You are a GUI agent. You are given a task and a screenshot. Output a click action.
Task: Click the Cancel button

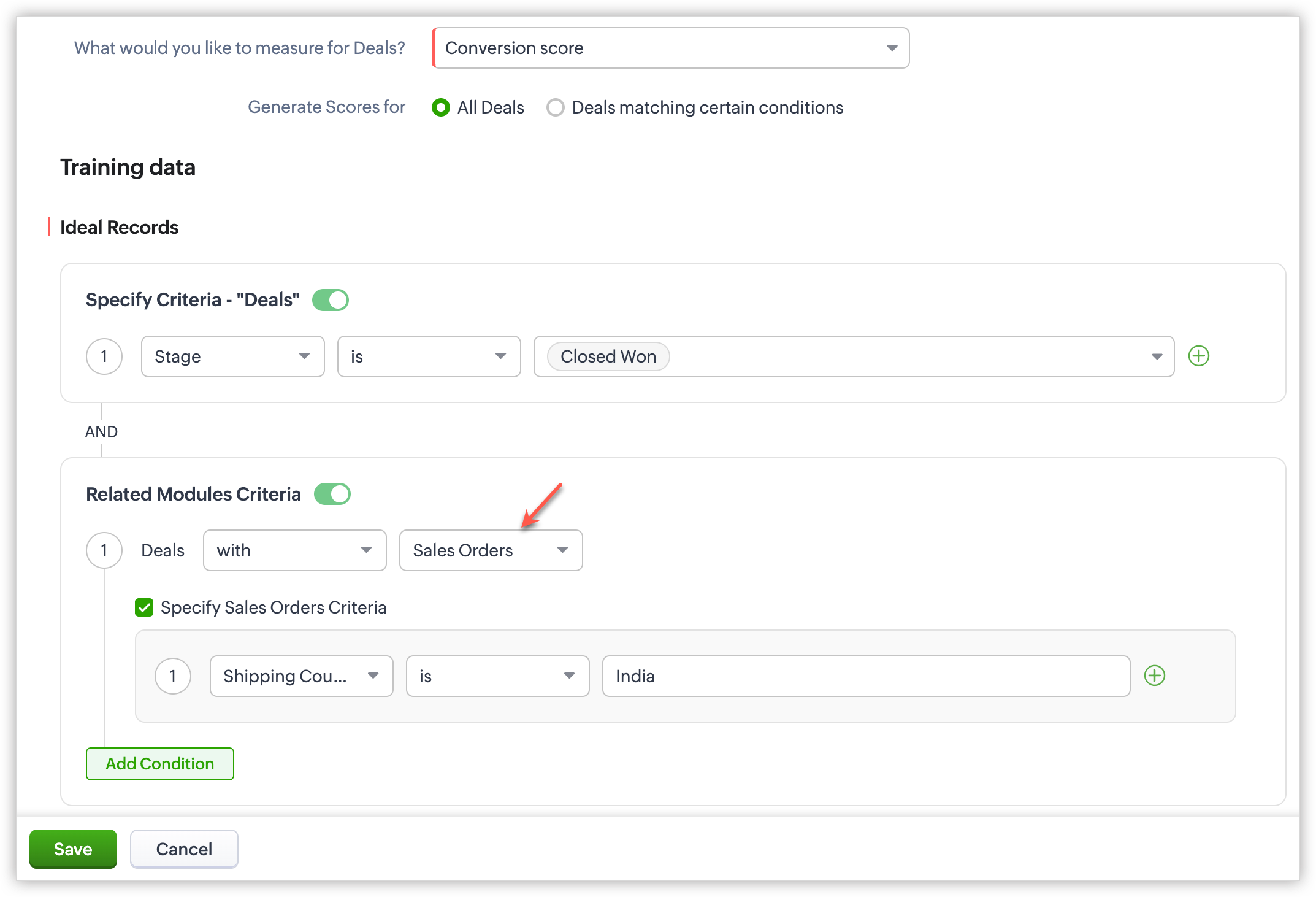(x=184, y=849)
